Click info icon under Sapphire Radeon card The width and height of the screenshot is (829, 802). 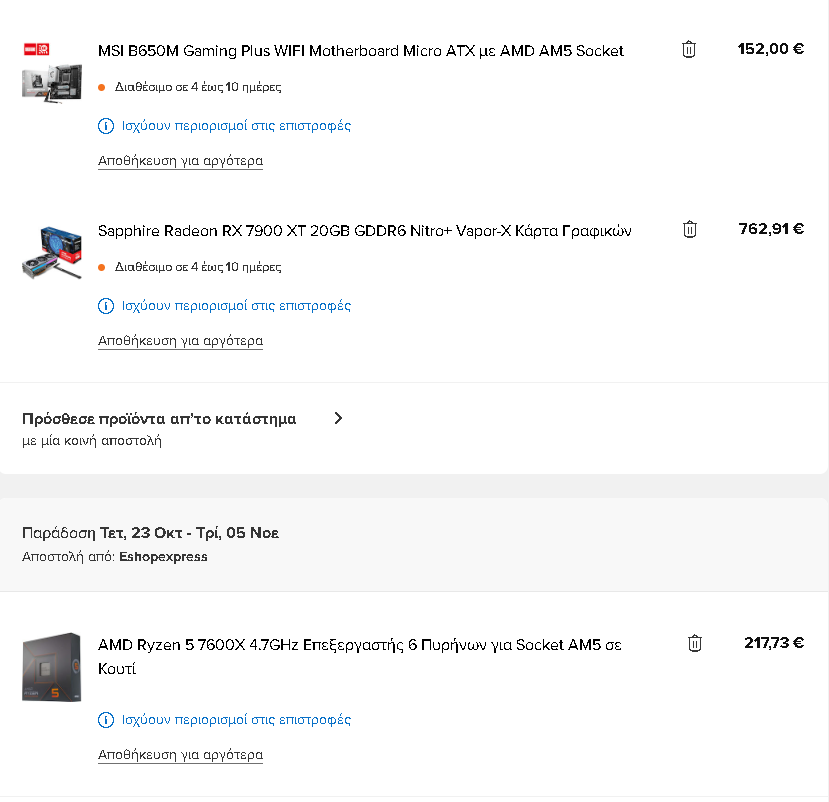point(106,306)
